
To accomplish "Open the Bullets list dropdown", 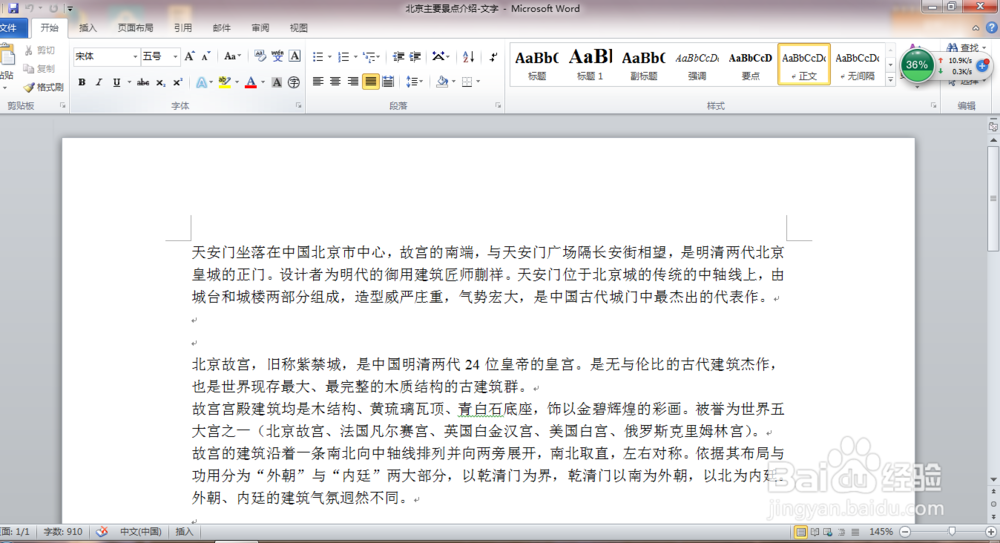I will click(330, 57).
